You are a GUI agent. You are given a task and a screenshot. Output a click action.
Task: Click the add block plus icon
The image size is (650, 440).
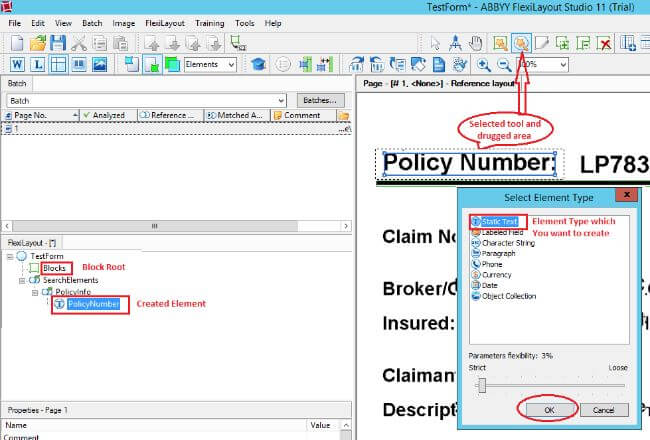click(562, 43)
